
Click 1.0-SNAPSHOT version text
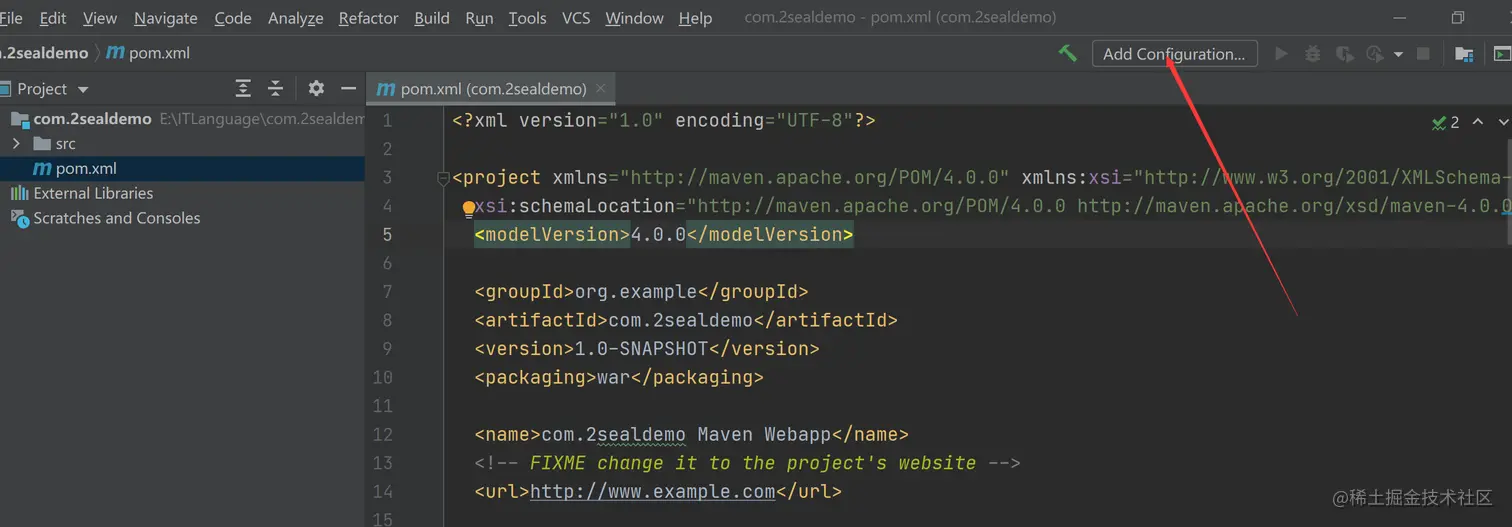coord(641,349)
